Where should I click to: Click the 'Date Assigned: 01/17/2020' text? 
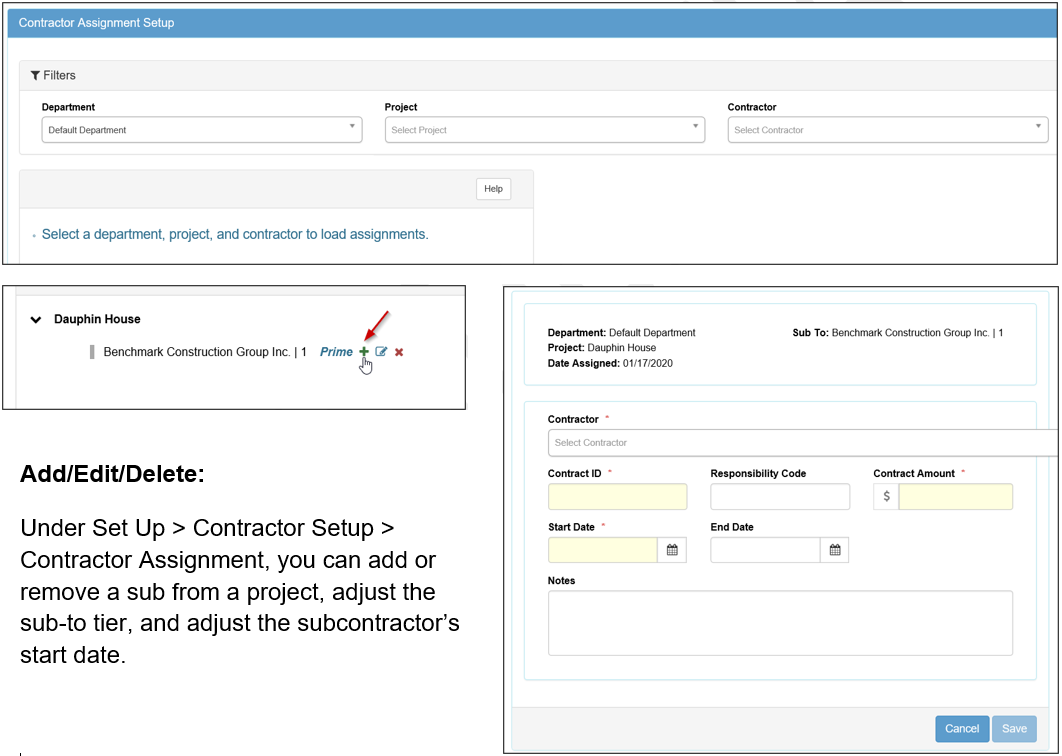(x=610, y=363)
